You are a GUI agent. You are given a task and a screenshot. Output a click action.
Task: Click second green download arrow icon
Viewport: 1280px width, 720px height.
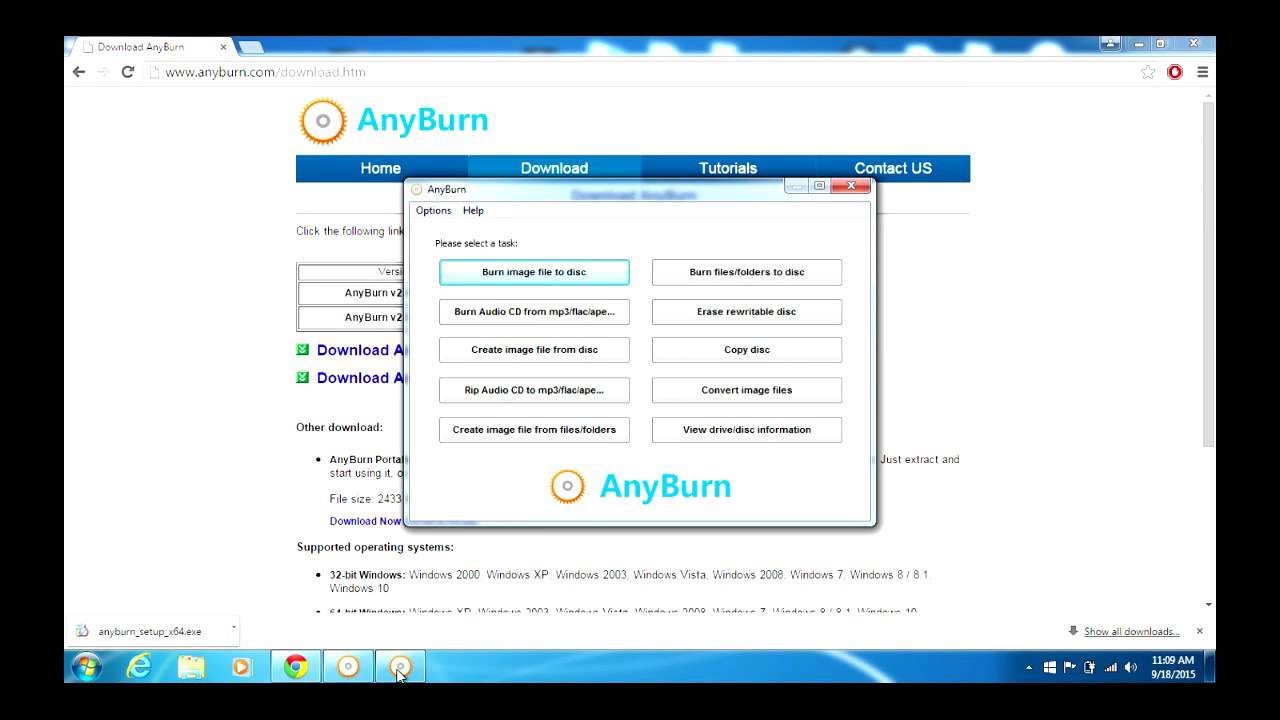303,378
